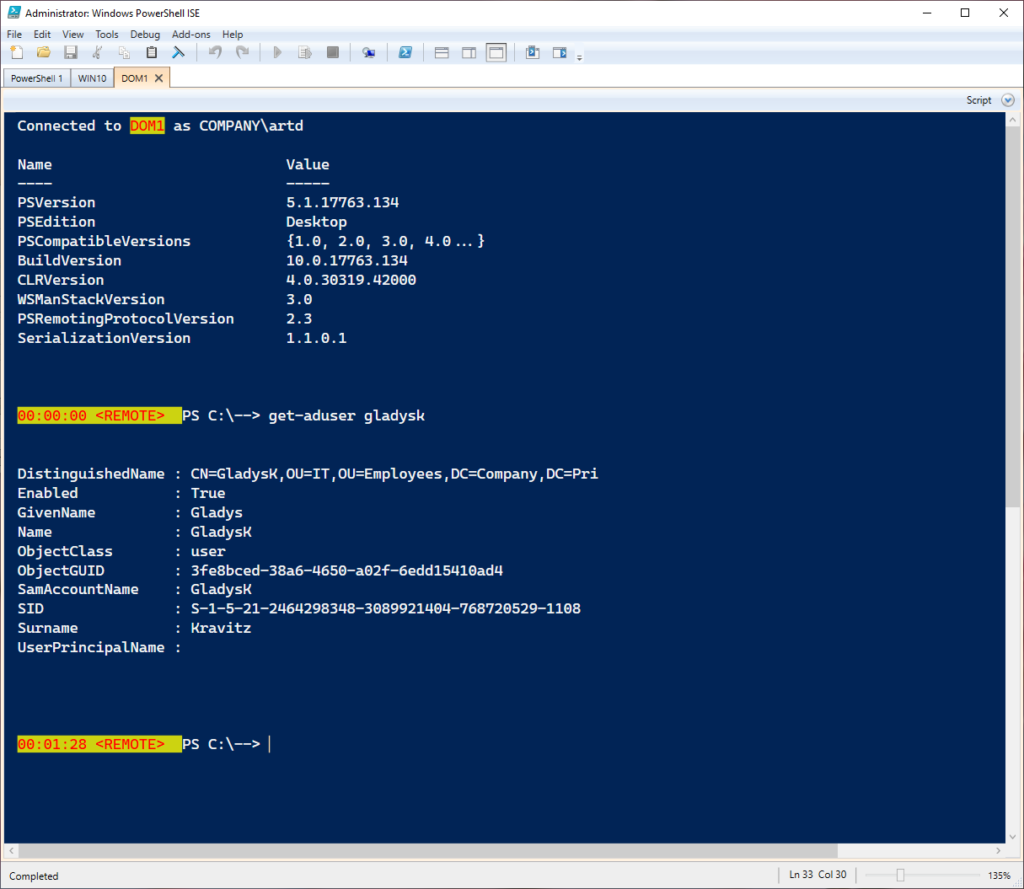
Task: Toggle the script pane to the right
Action: tap(469, 52)
